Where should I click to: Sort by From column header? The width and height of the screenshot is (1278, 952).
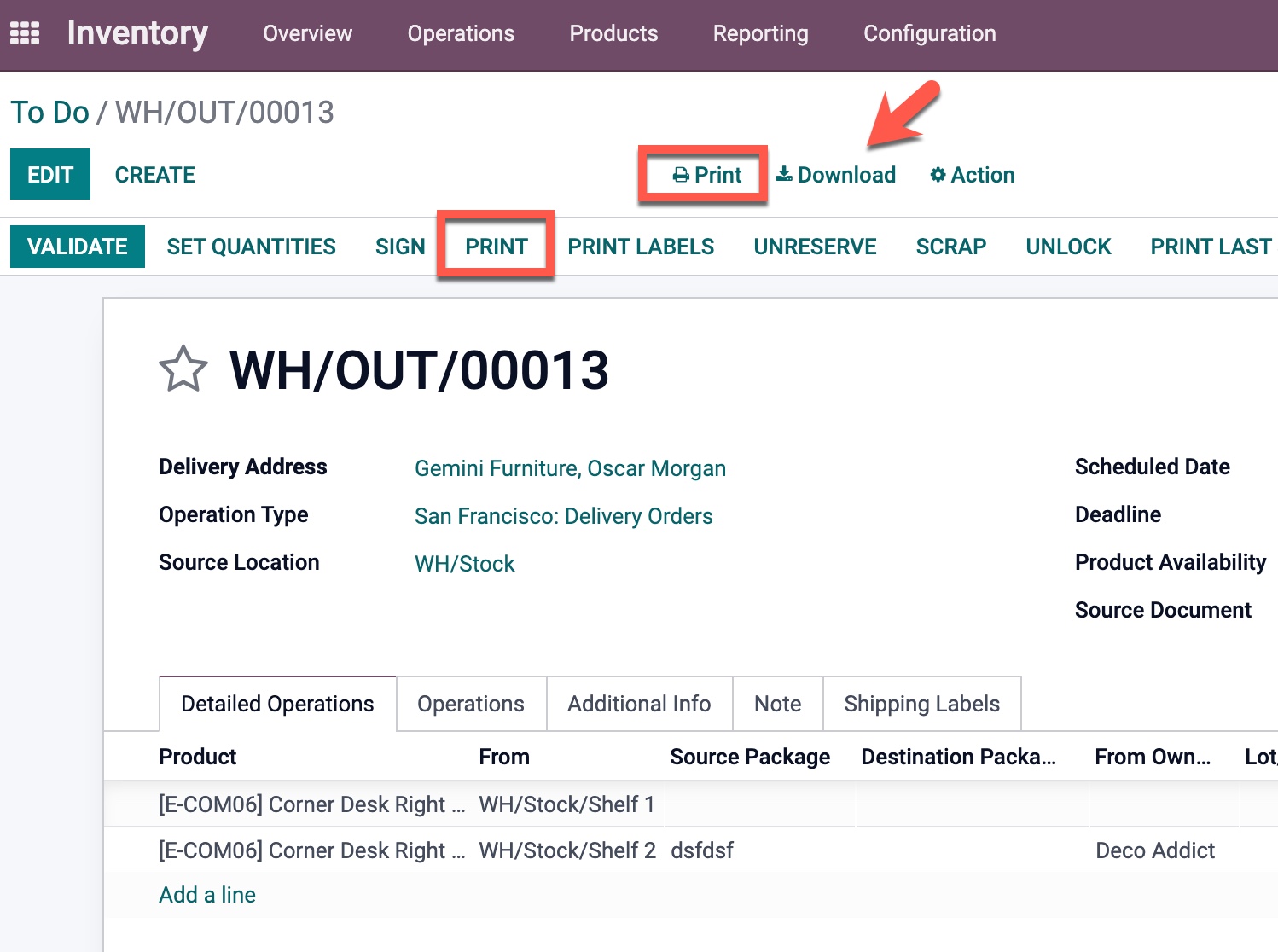[x=504, y=757]
